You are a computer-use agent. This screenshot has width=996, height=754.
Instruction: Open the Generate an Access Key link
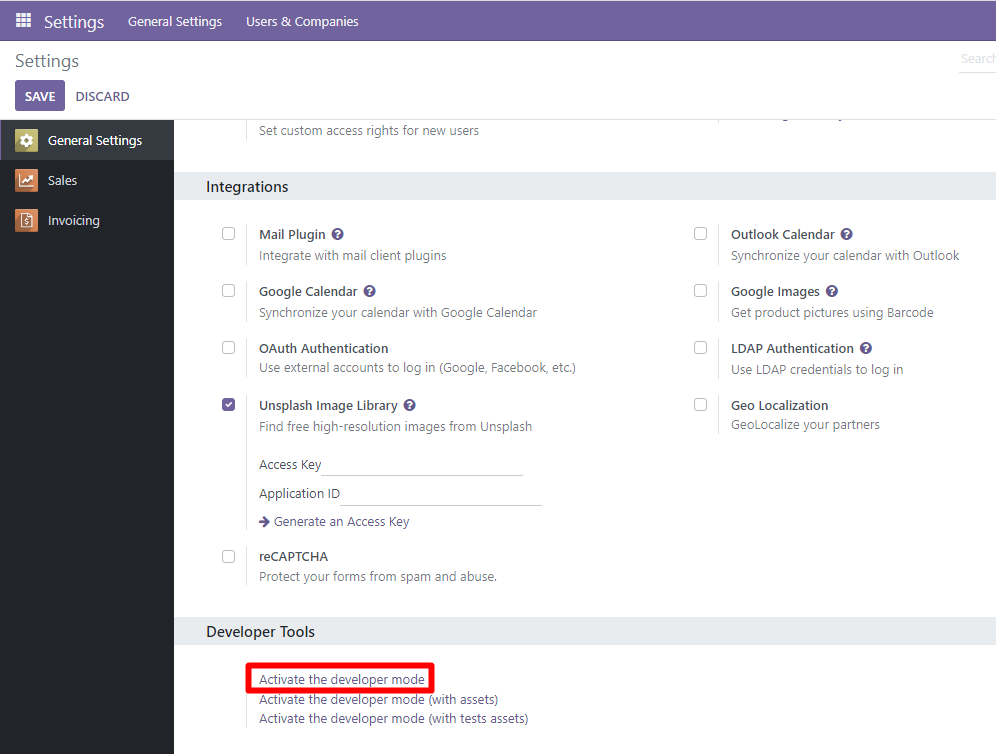343,521
